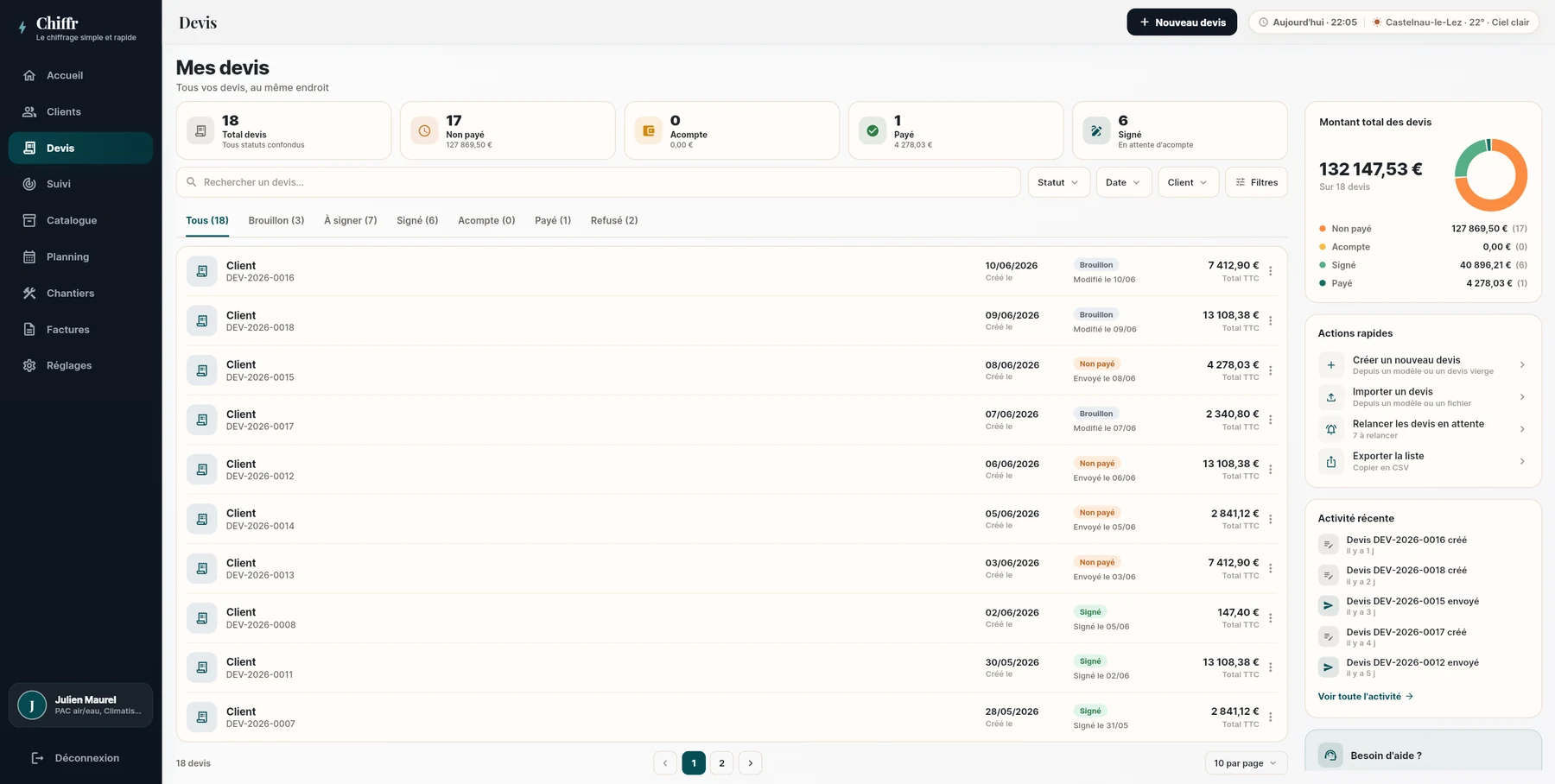Switch to the Acompte (0) tab

tap(486, 221)
